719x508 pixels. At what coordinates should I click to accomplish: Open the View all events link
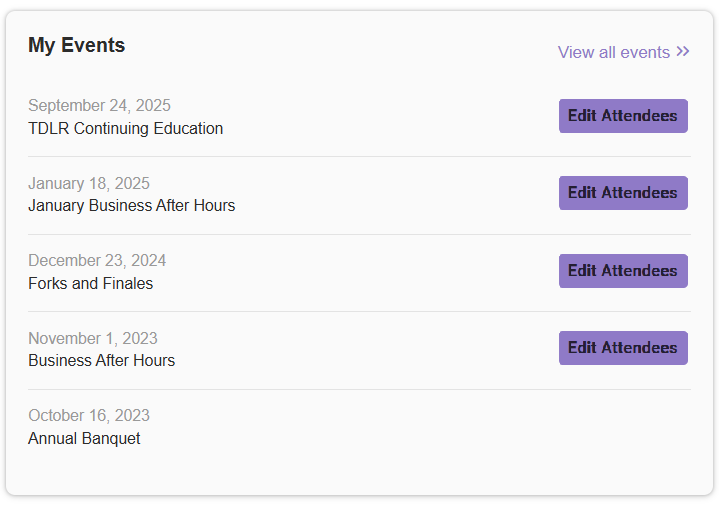tap(623, 52)
